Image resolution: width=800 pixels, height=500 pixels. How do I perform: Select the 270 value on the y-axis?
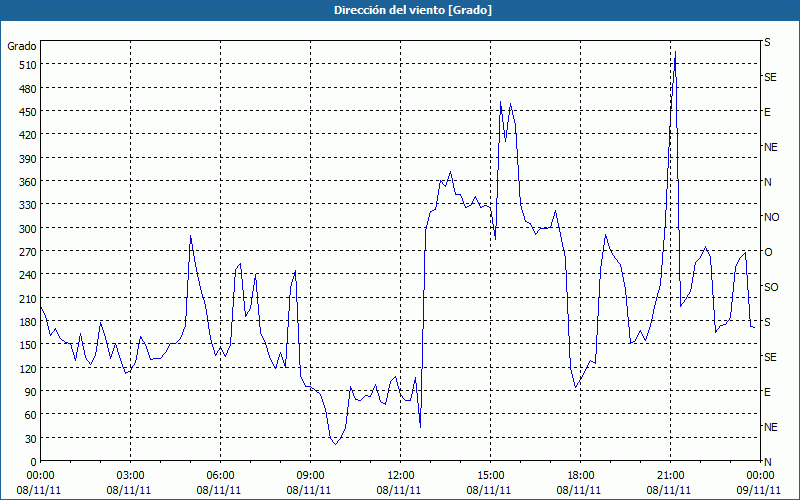[x=28, y=252]
